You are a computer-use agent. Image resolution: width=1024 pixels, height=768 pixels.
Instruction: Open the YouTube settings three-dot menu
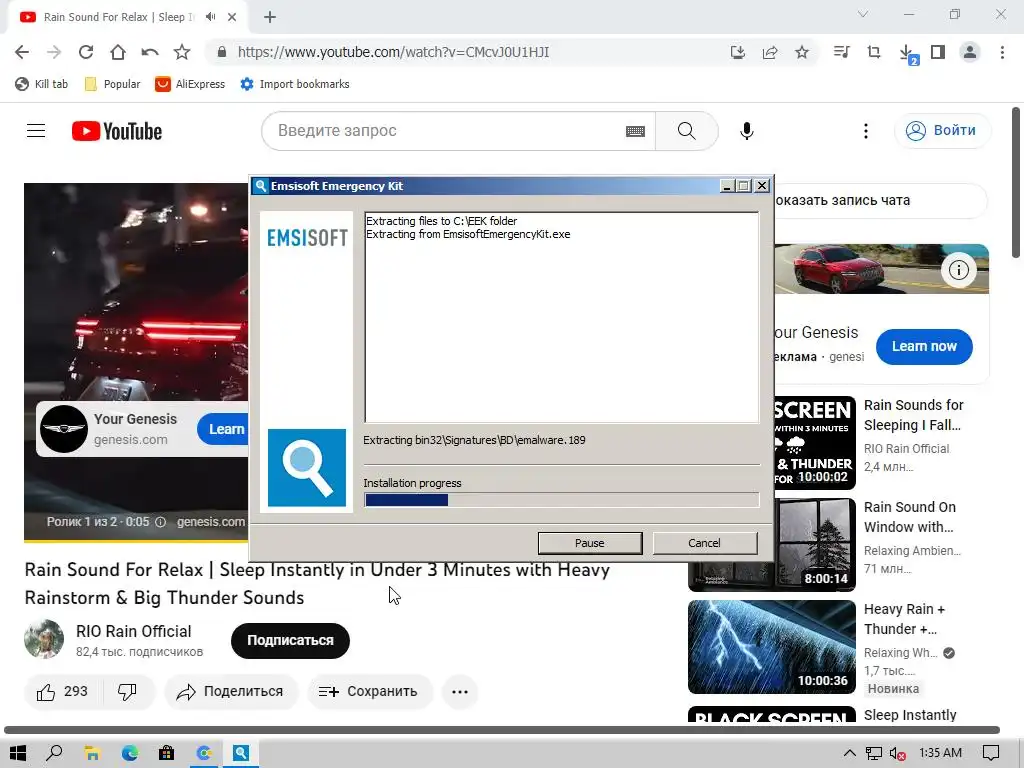[x=866, y=131]
